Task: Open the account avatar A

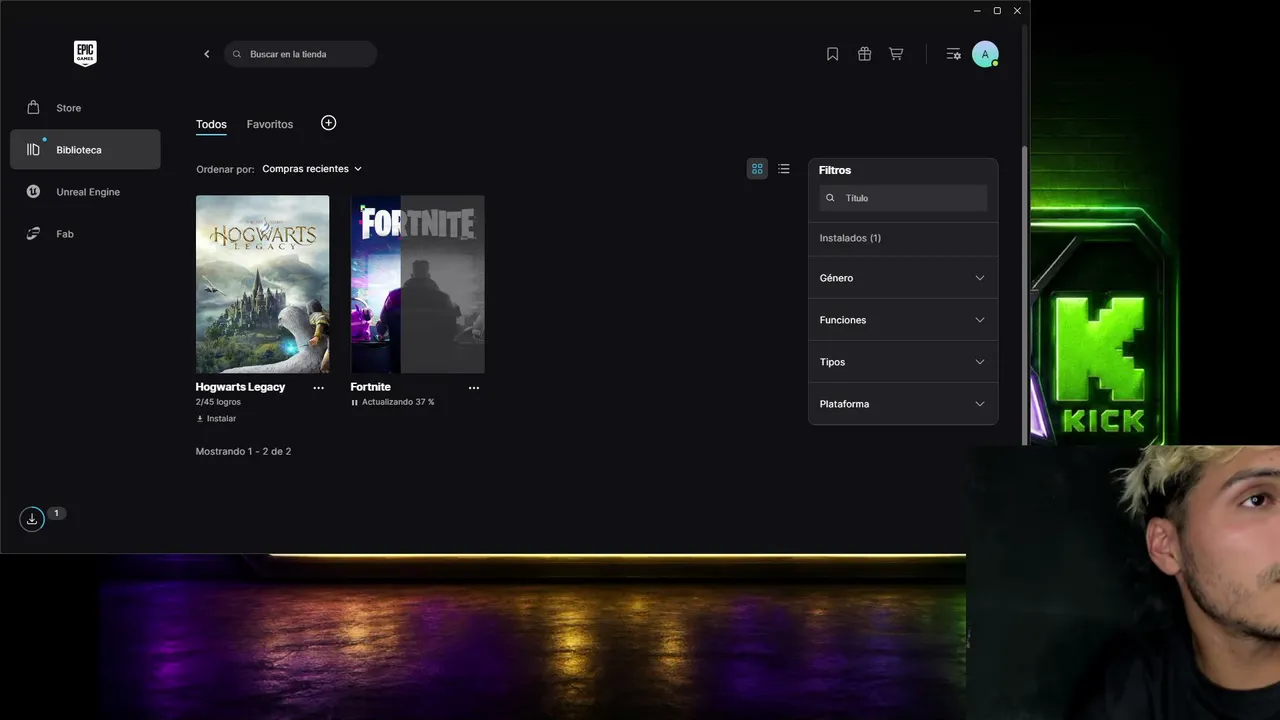Action: click(985, 54)
